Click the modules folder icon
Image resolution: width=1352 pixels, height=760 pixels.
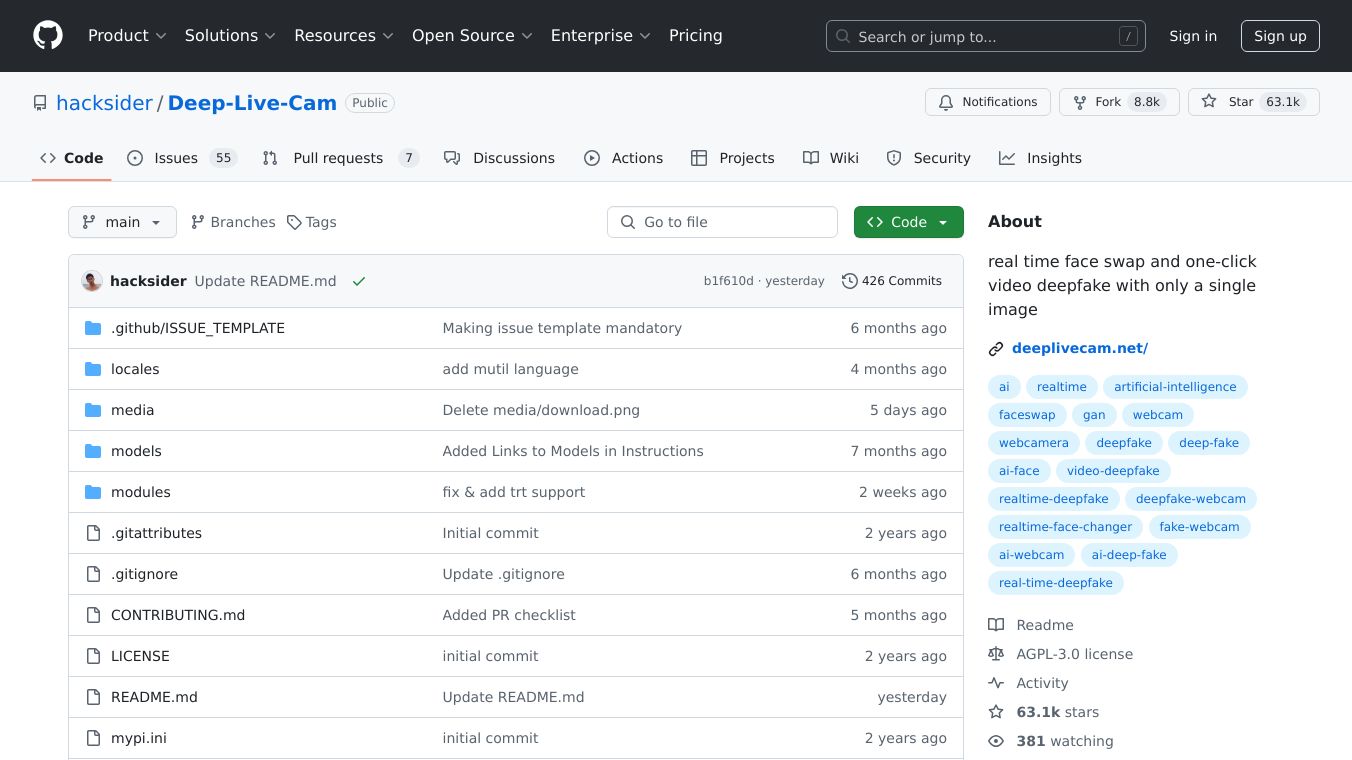pos(93,492)
